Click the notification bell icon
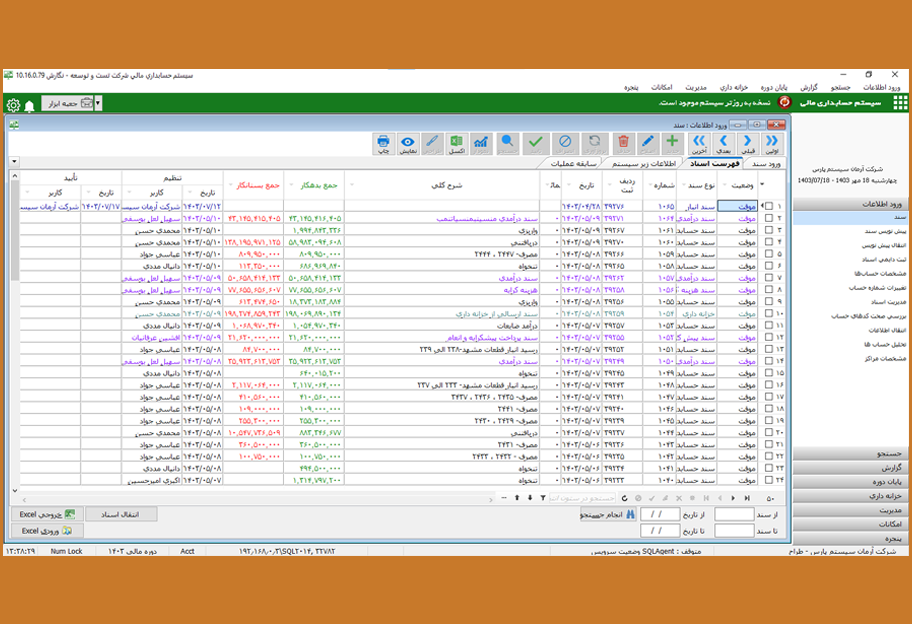 (30, 105)
